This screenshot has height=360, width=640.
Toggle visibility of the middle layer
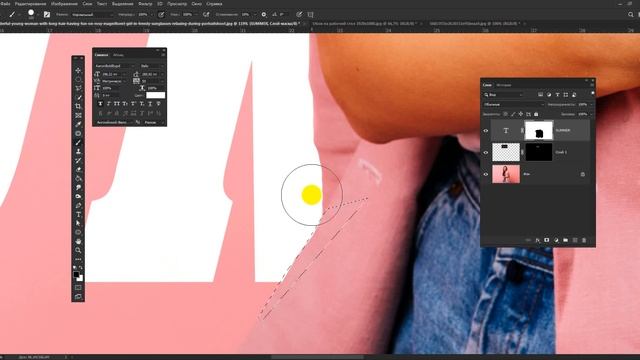click(x=486, y=152)
